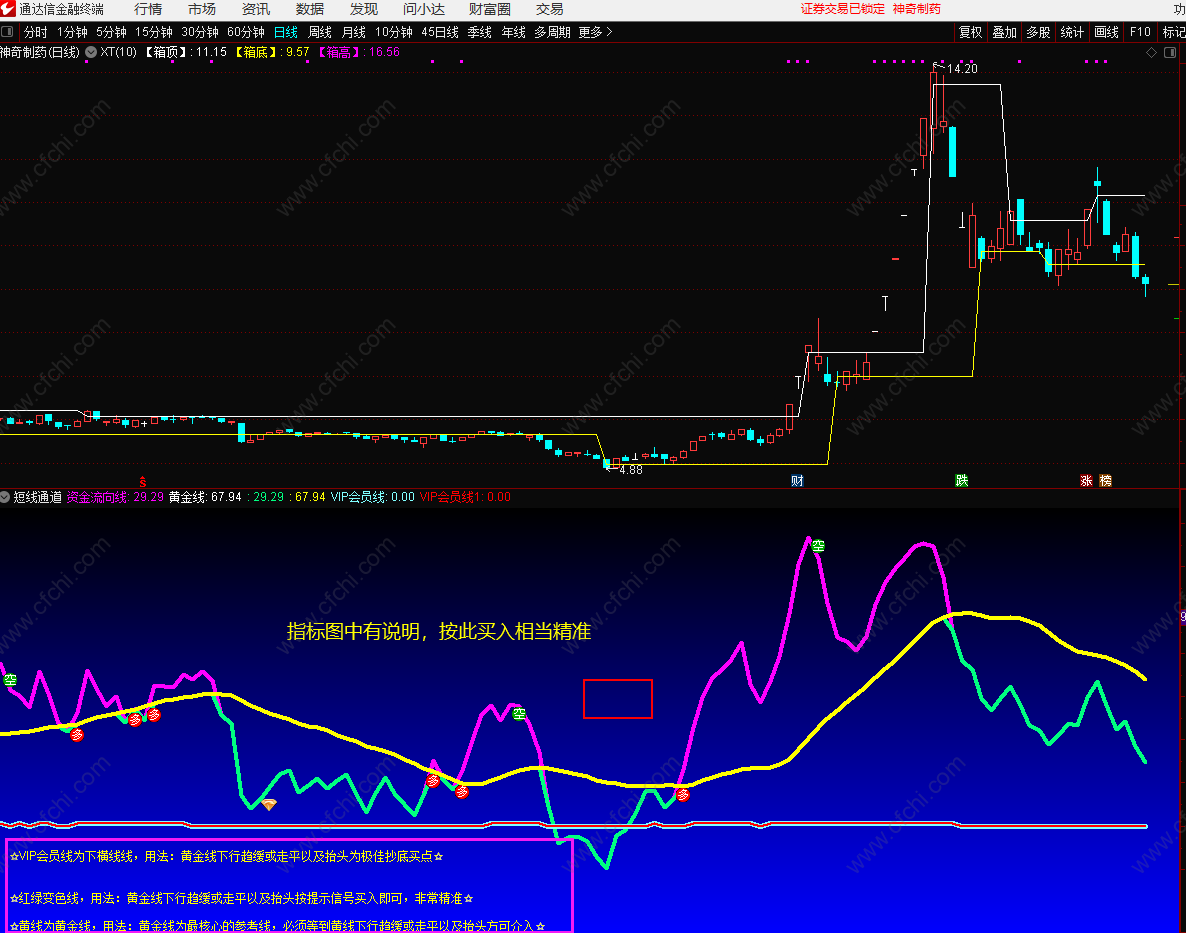
Task: Select the 1分钟 period
Action: pos(73,32)
